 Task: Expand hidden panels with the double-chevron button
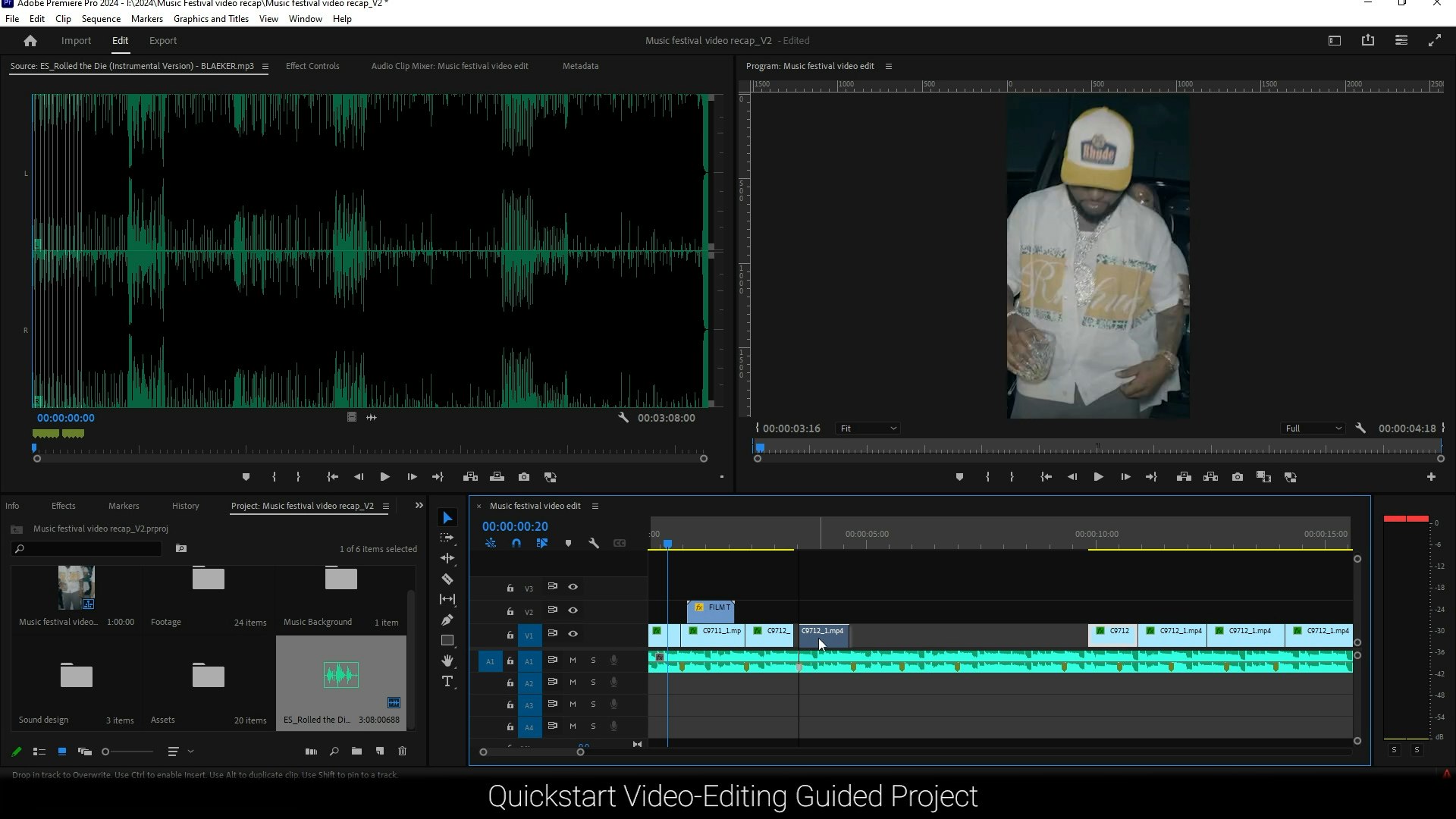coord(419,506)
